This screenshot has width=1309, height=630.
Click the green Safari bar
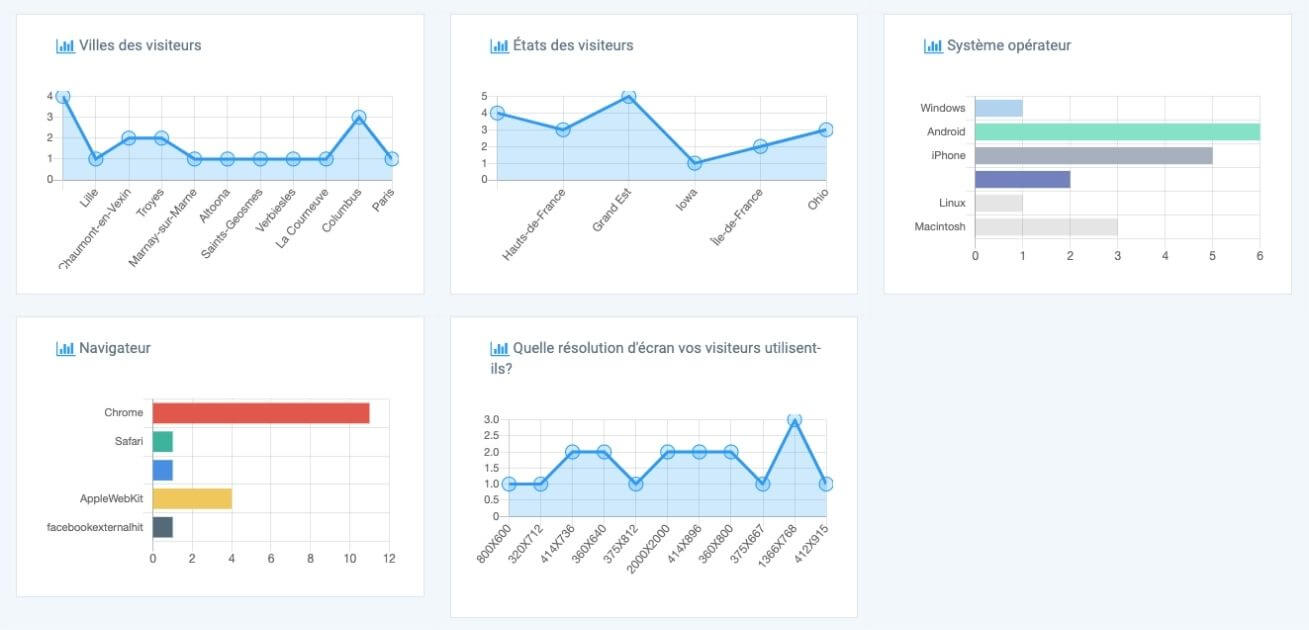[162, 441]
